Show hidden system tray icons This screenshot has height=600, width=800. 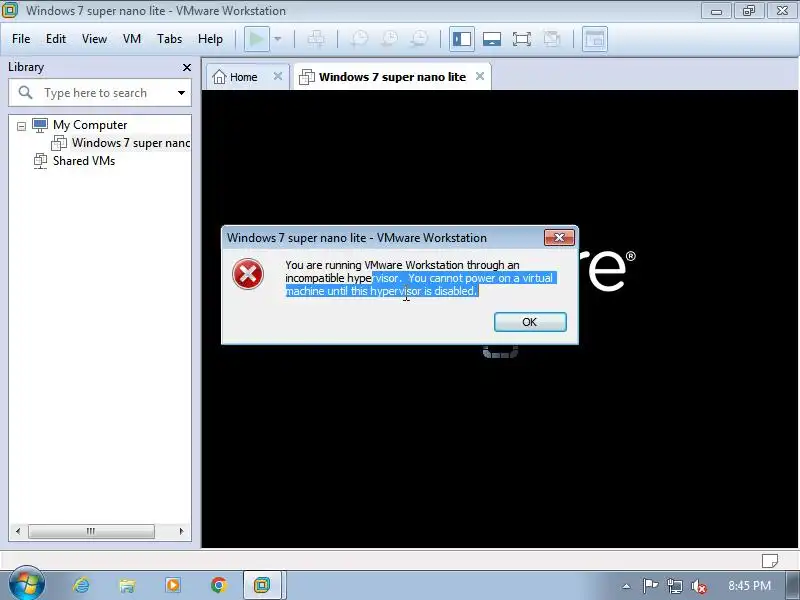click(x=626, y=586)
